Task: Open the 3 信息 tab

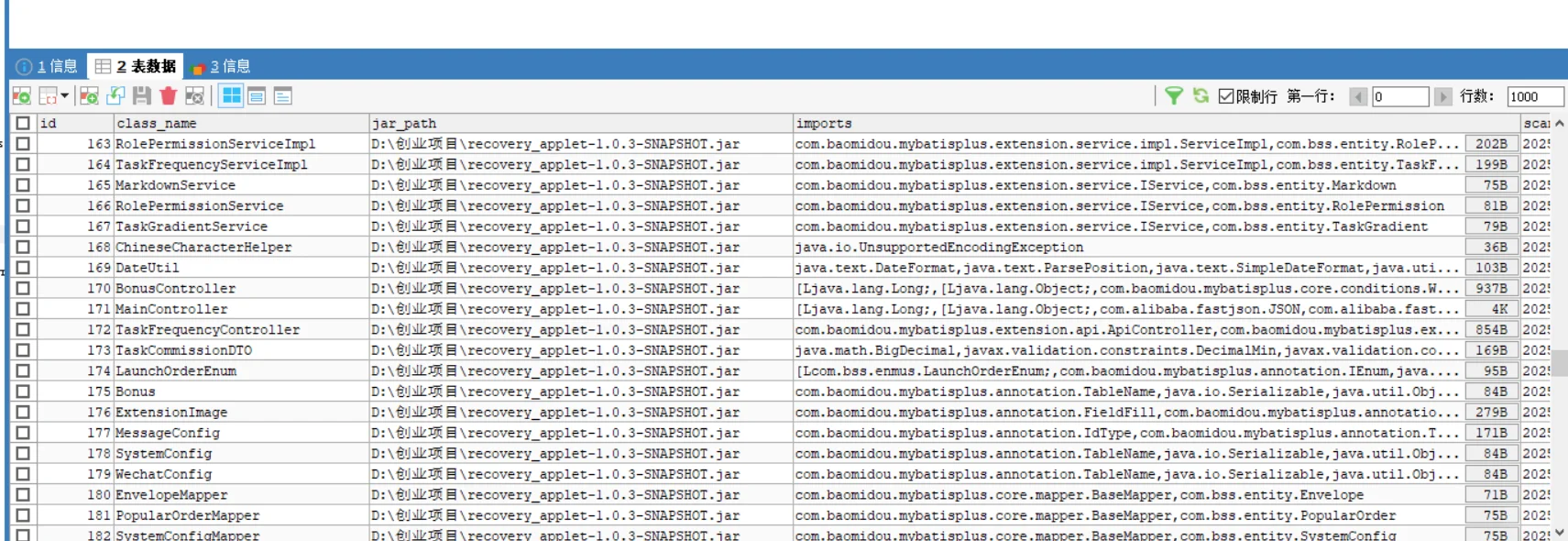Action: pyautogui.click(x=222, y=66)
